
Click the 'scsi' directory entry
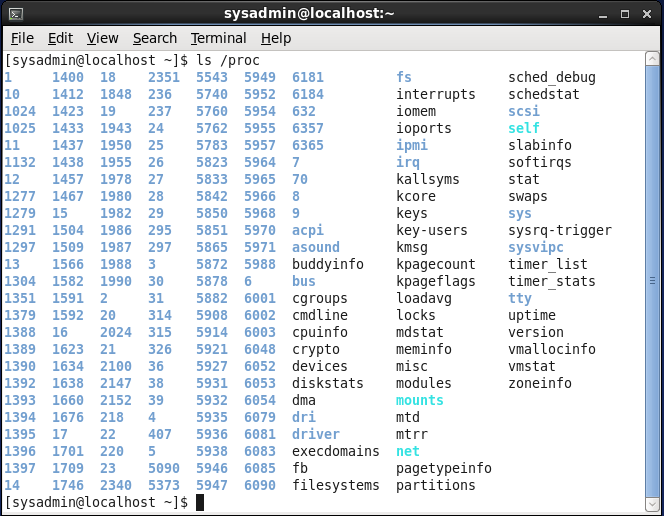(524, 111)
